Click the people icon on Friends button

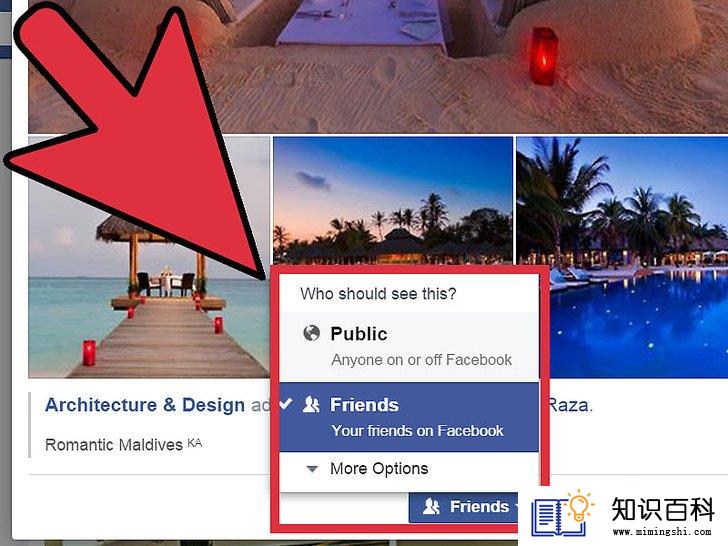(x=431, y=506)
